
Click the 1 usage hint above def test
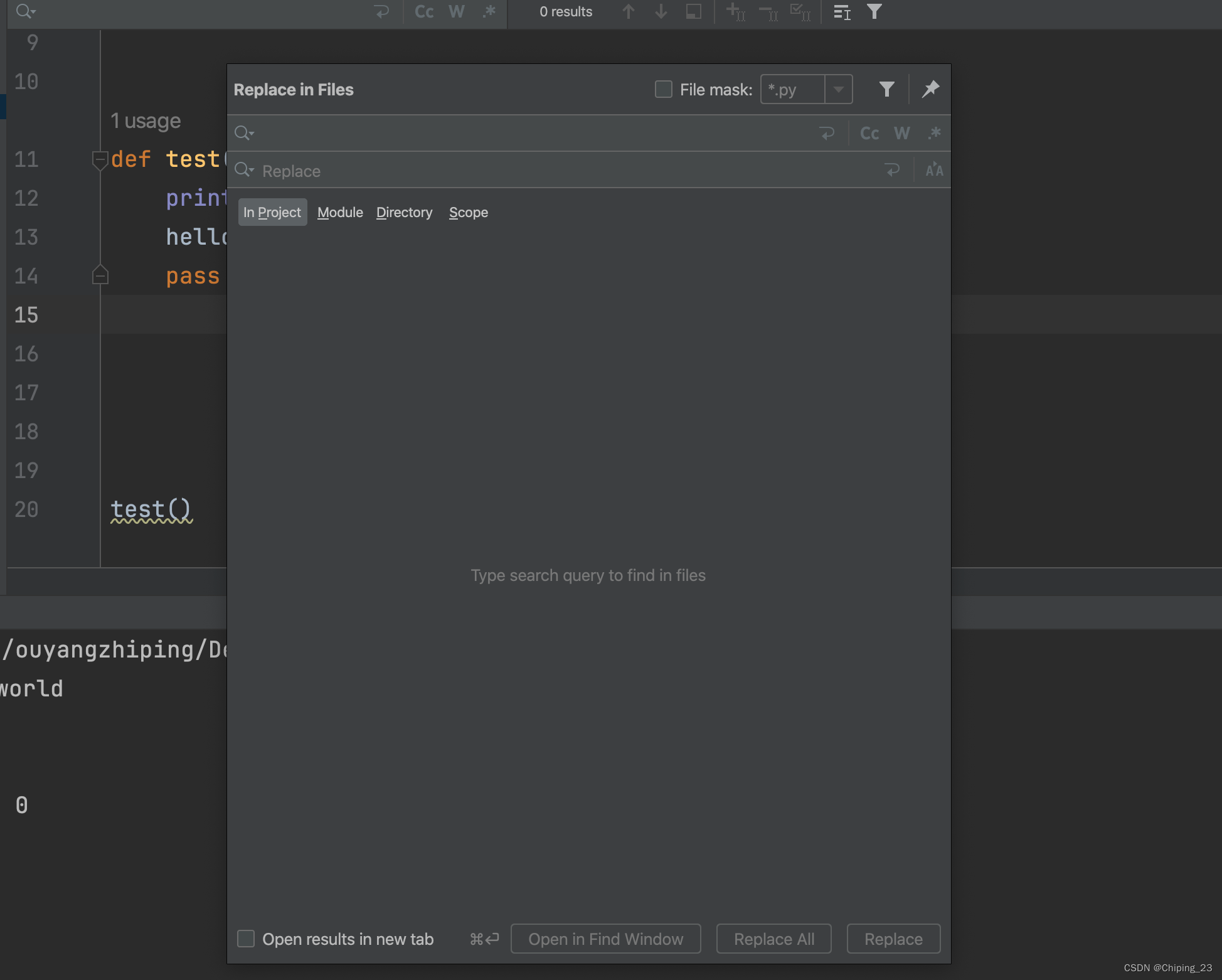tap(146, 120)
